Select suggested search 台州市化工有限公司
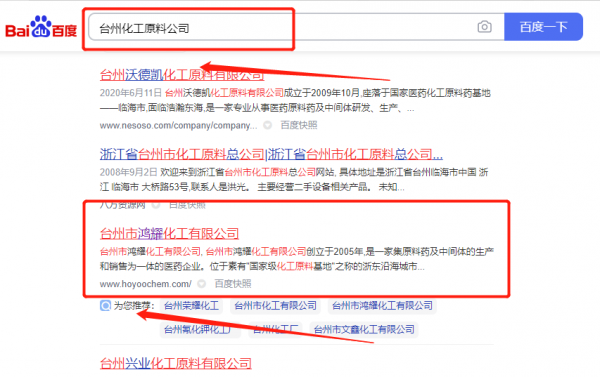Image resolution: width=600 pixels, height=377 pixels. [x=276, y=305]
